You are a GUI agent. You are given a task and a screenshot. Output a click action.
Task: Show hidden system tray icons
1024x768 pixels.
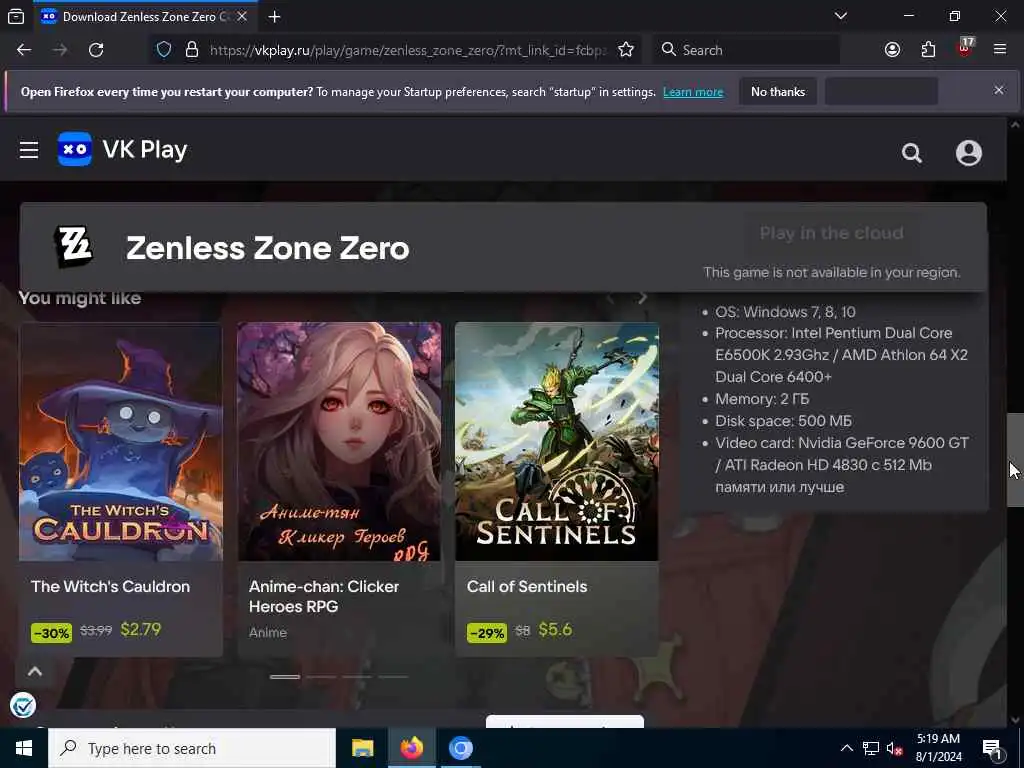[x=846, y=748]
